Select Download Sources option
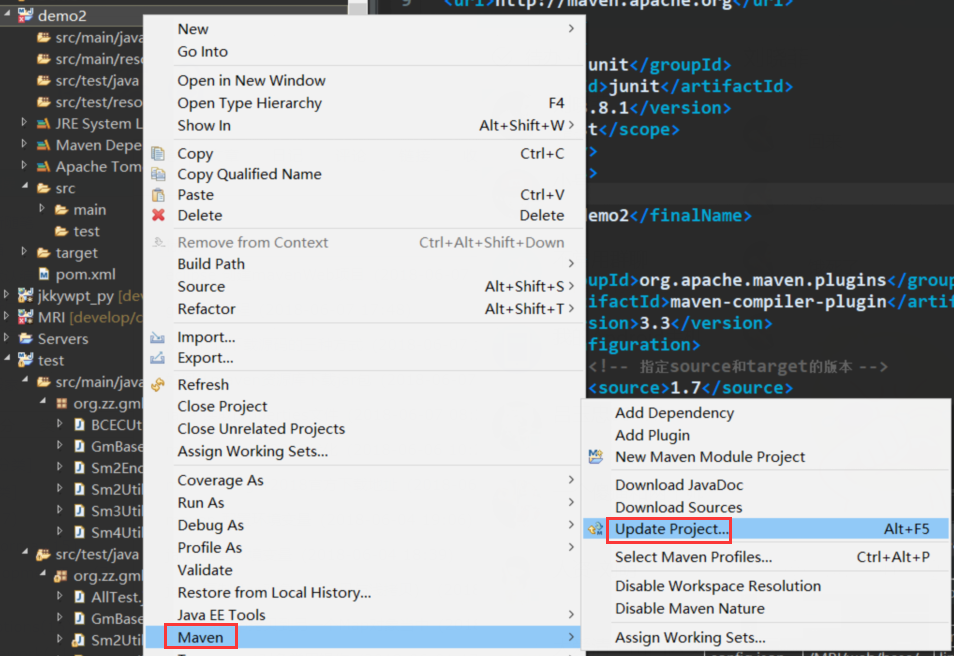 click(678, 507)
